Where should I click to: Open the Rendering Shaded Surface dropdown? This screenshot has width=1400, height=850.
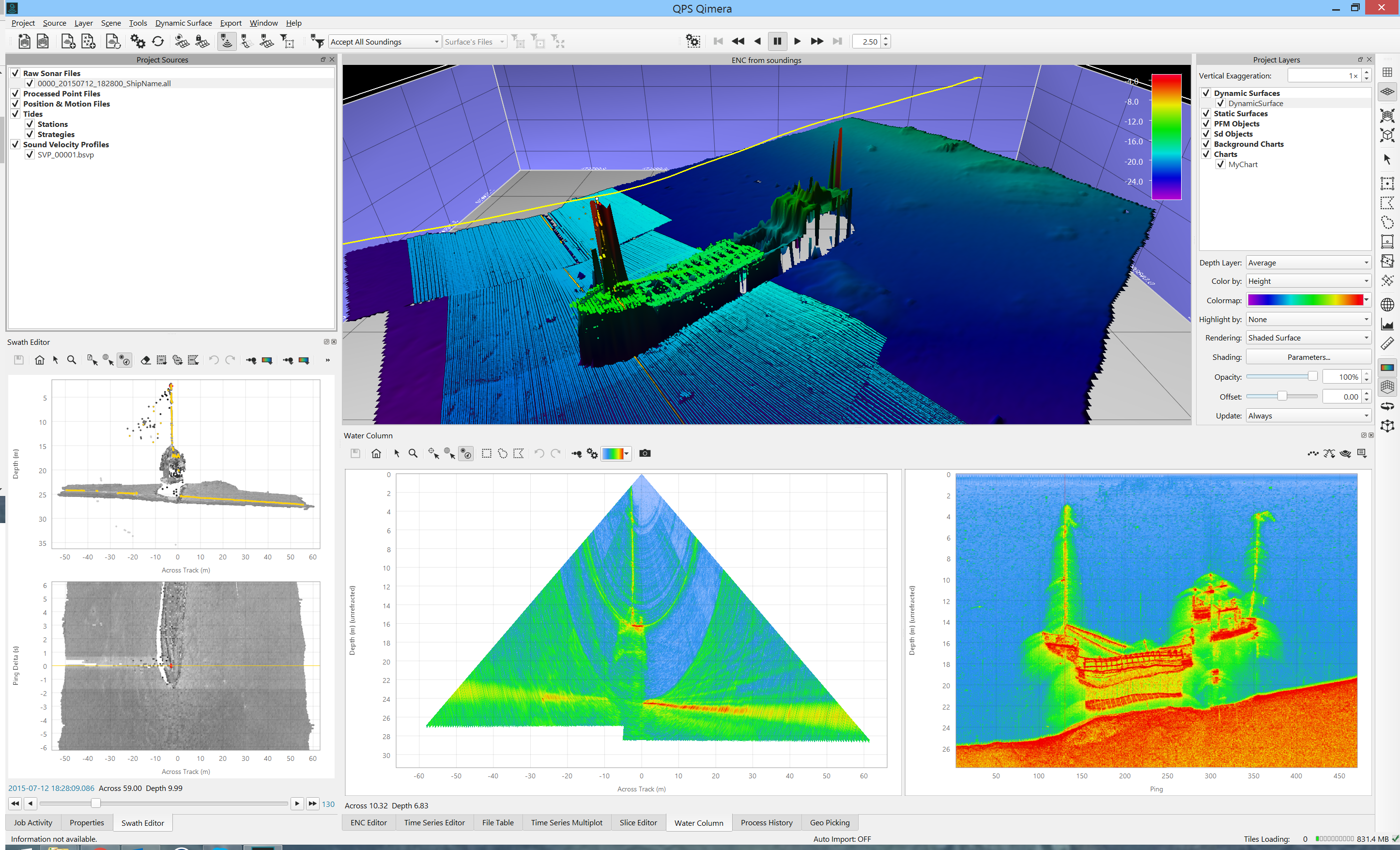click(x=1308, y=338)
